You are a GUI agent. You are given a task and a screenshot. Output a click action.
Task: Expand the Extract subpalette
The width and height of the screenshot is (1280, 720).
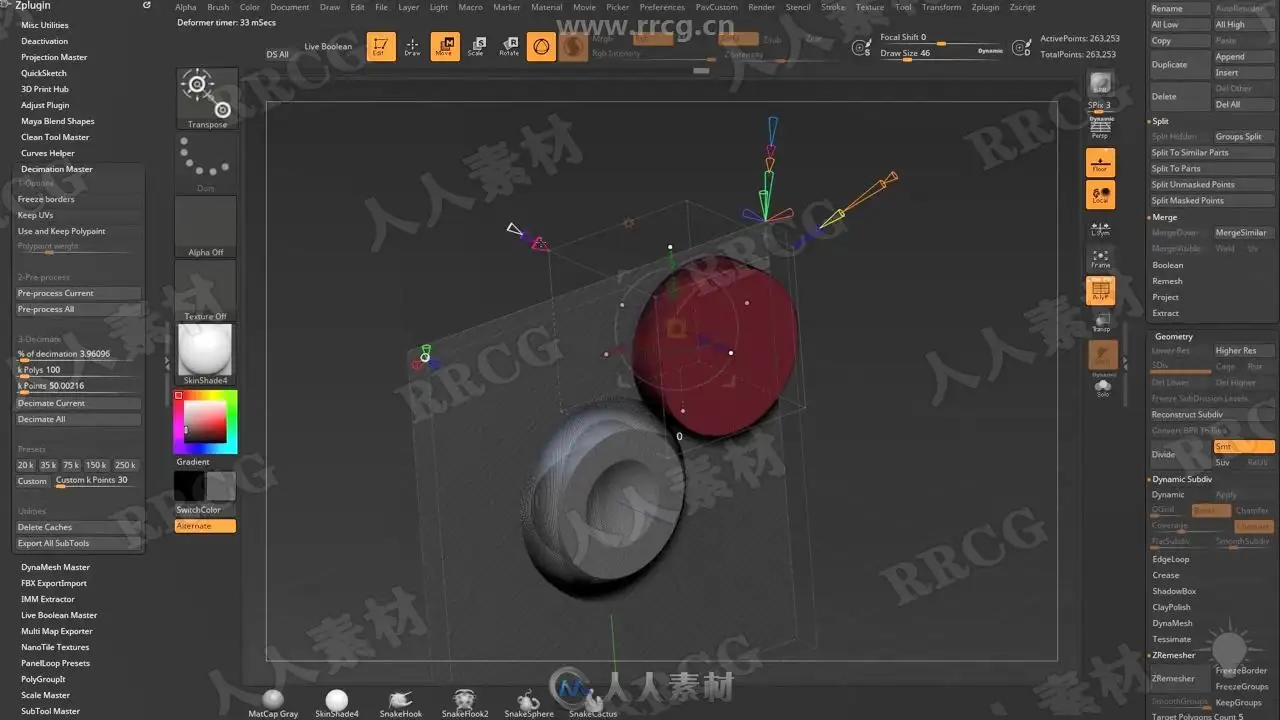tap(1165, 313)
